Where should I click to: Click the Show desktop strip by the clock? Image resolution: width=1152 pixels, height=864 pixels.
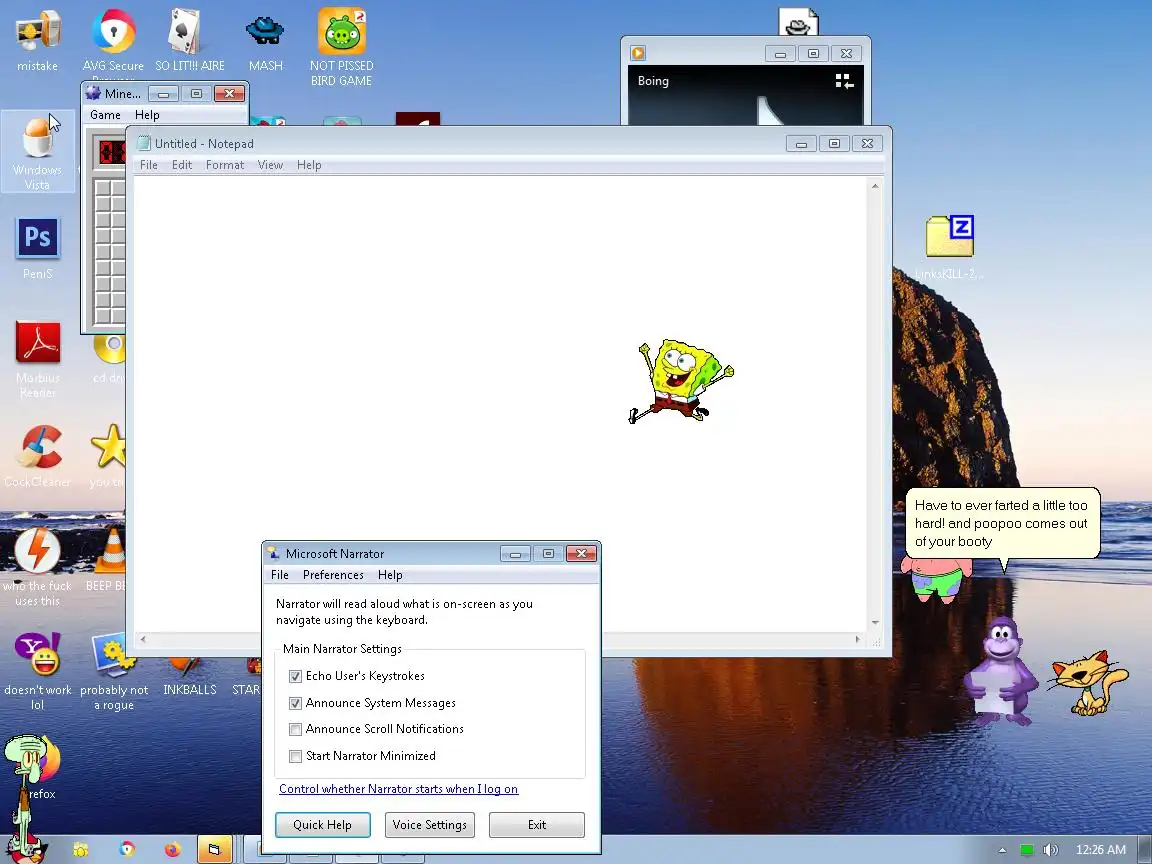(1146, 850)
